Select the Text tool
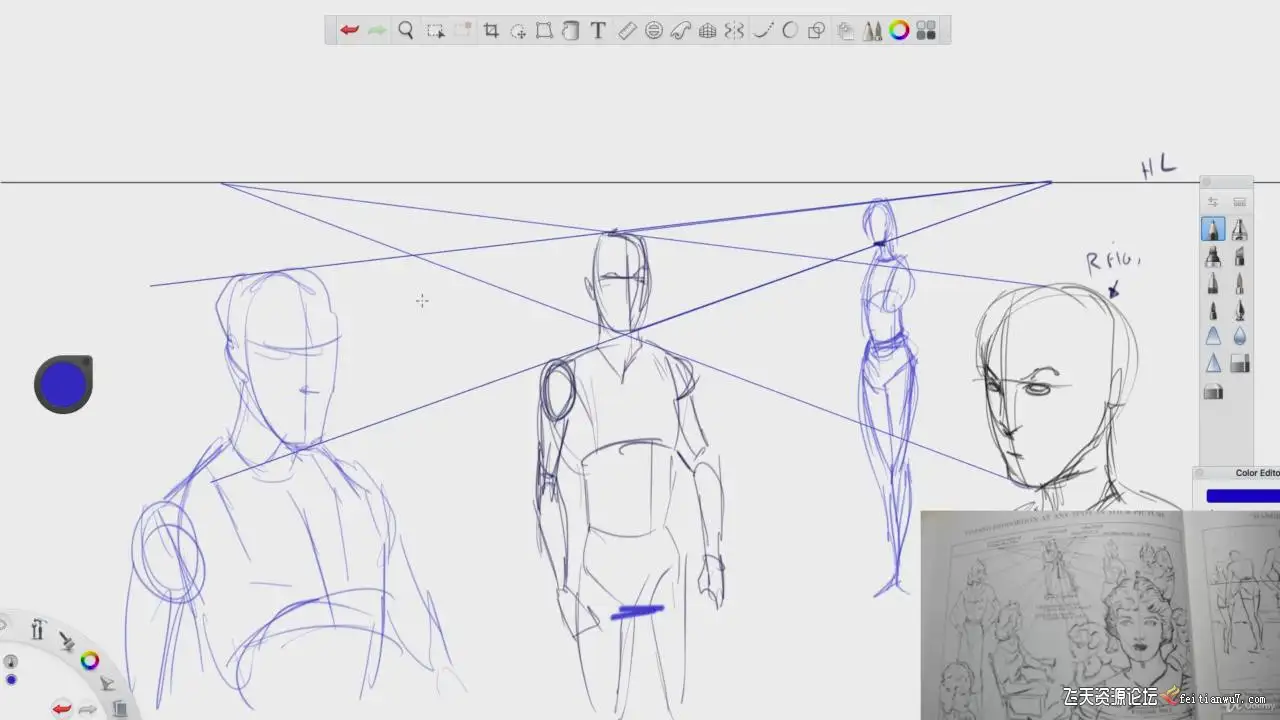 point(598,30)
